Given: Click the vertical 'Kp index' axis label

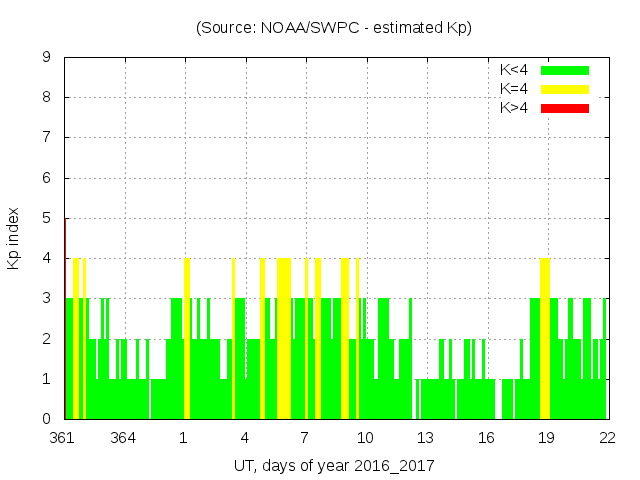Looking at the screenshot, I should (x=14, y=239).
